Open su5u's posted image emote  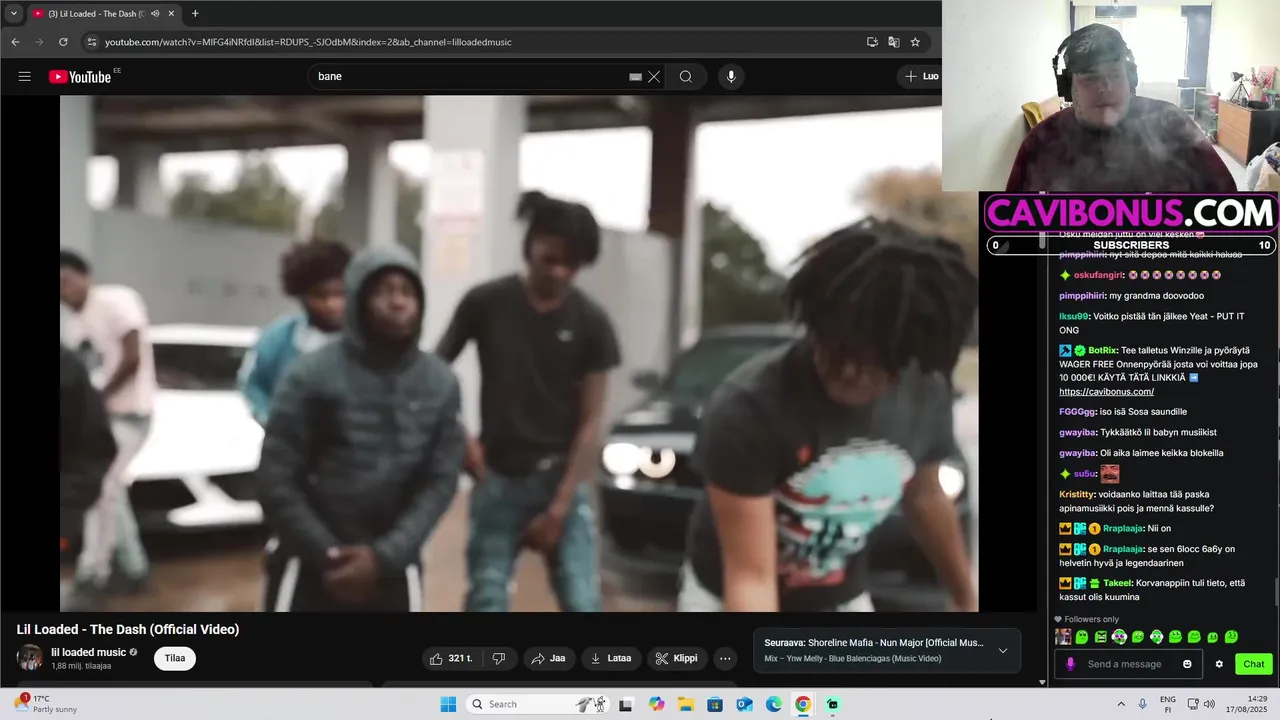(x=1110, y=474)
